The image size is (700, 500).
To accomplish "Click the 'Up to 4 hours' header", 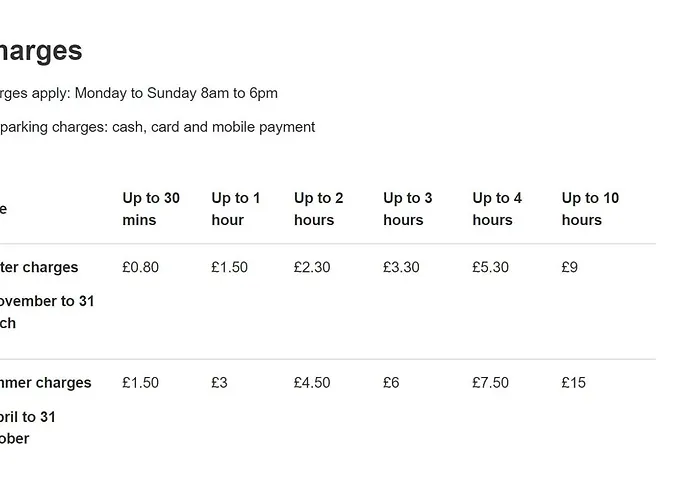I will [x=497, y=209].
